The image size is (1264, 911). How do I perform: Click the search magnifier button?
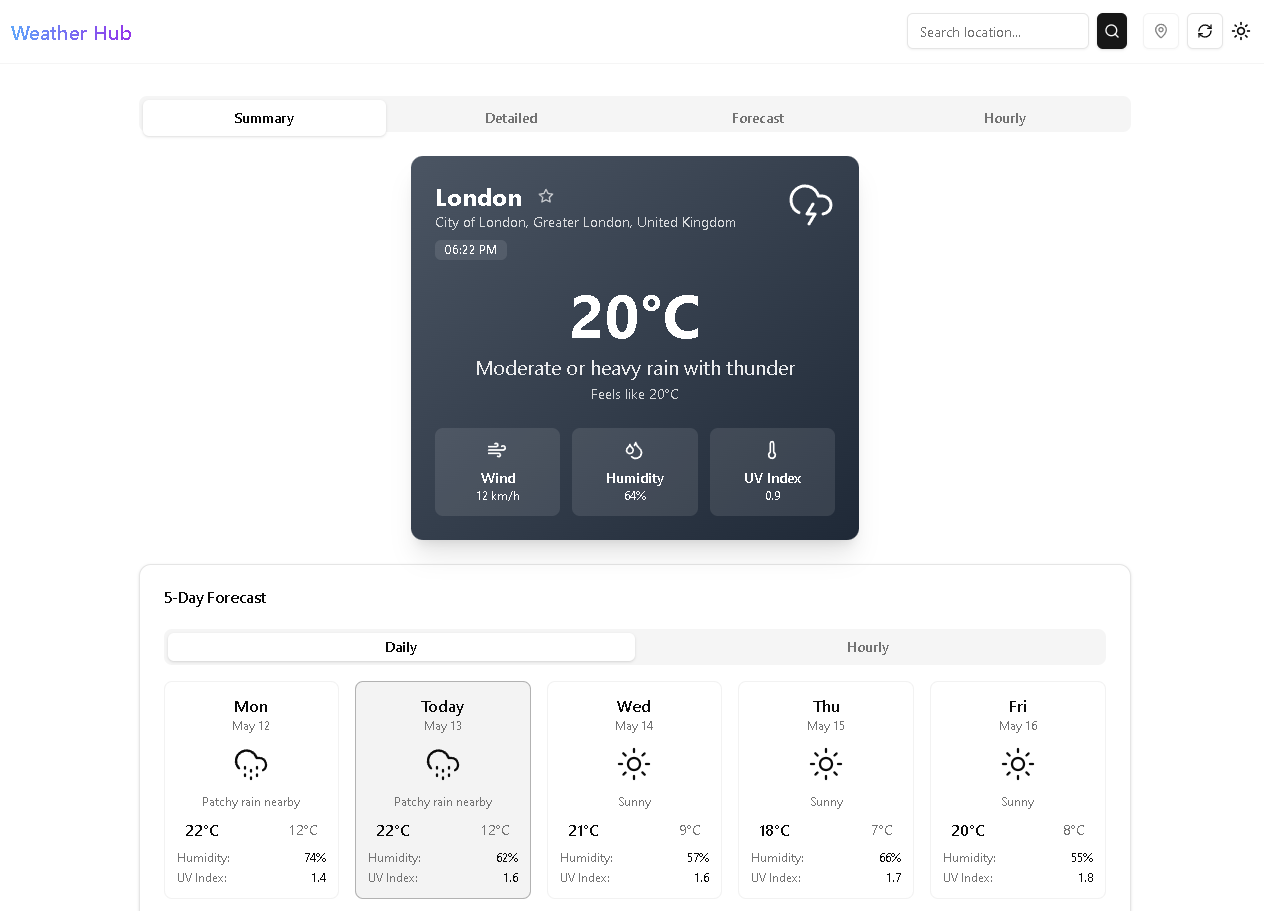(x=1111, y=31)
